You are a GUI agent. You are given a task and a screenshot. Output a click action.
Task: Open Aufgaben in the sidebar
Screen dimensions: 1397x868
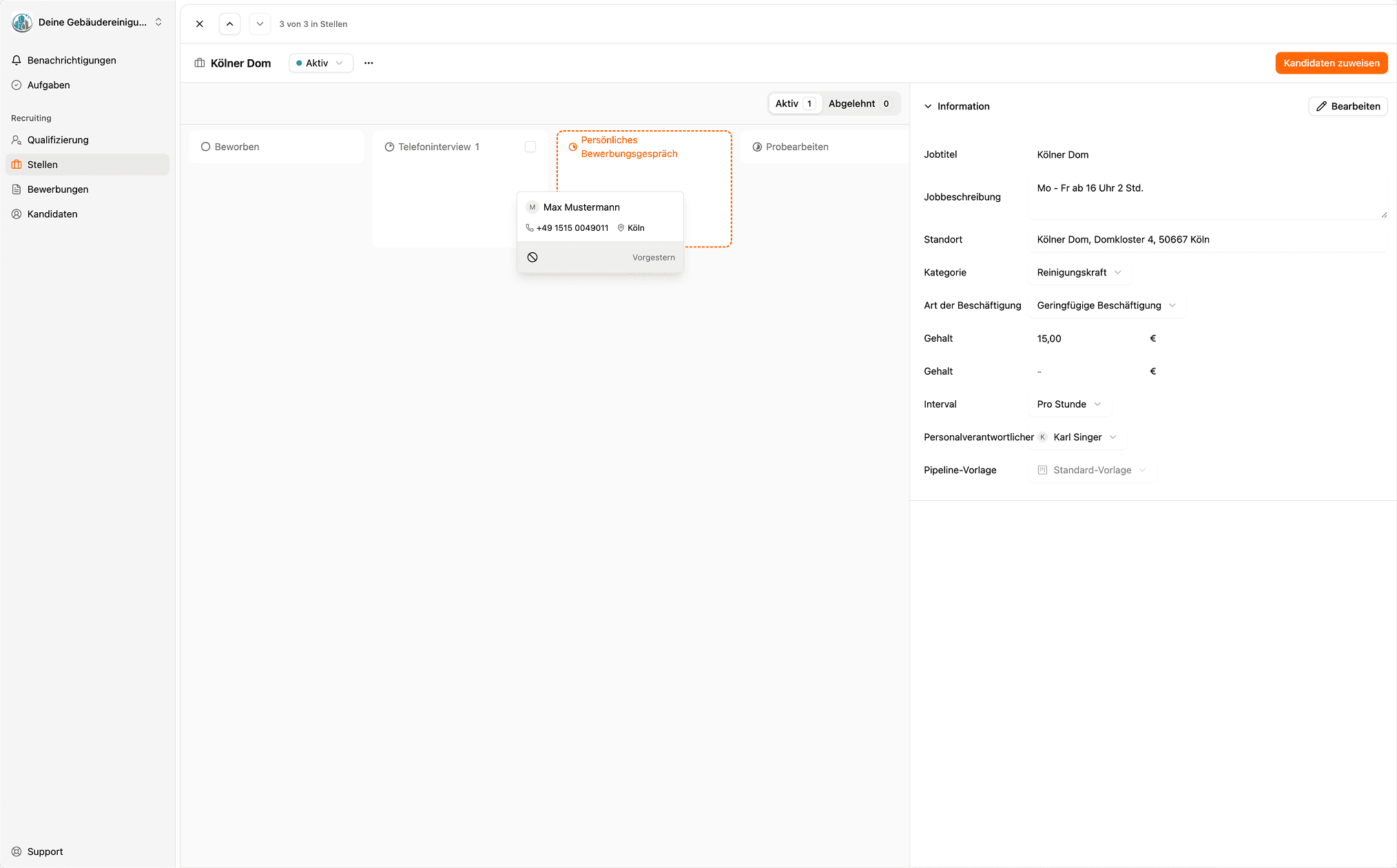click(49, 85)
